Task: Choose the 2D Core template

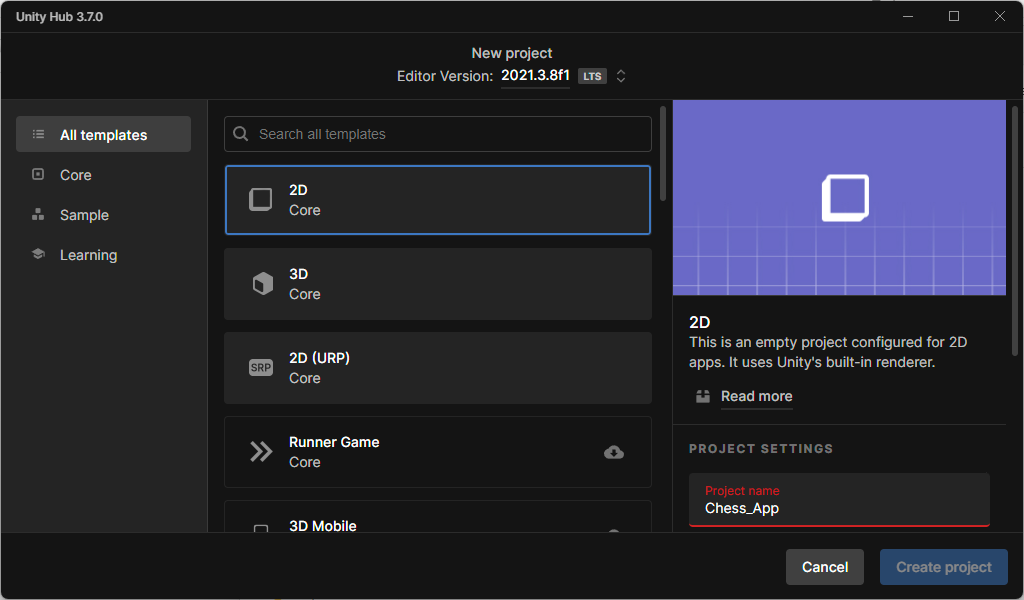Action: point(438,200)
